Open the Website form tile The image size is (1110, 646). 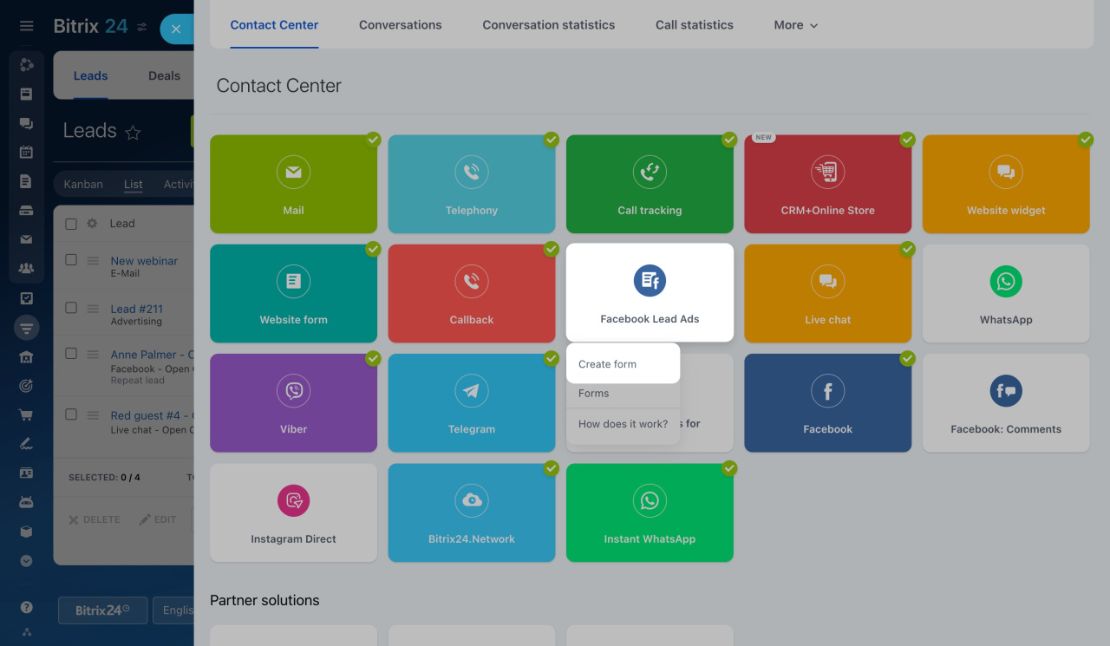tap(293, 294)
